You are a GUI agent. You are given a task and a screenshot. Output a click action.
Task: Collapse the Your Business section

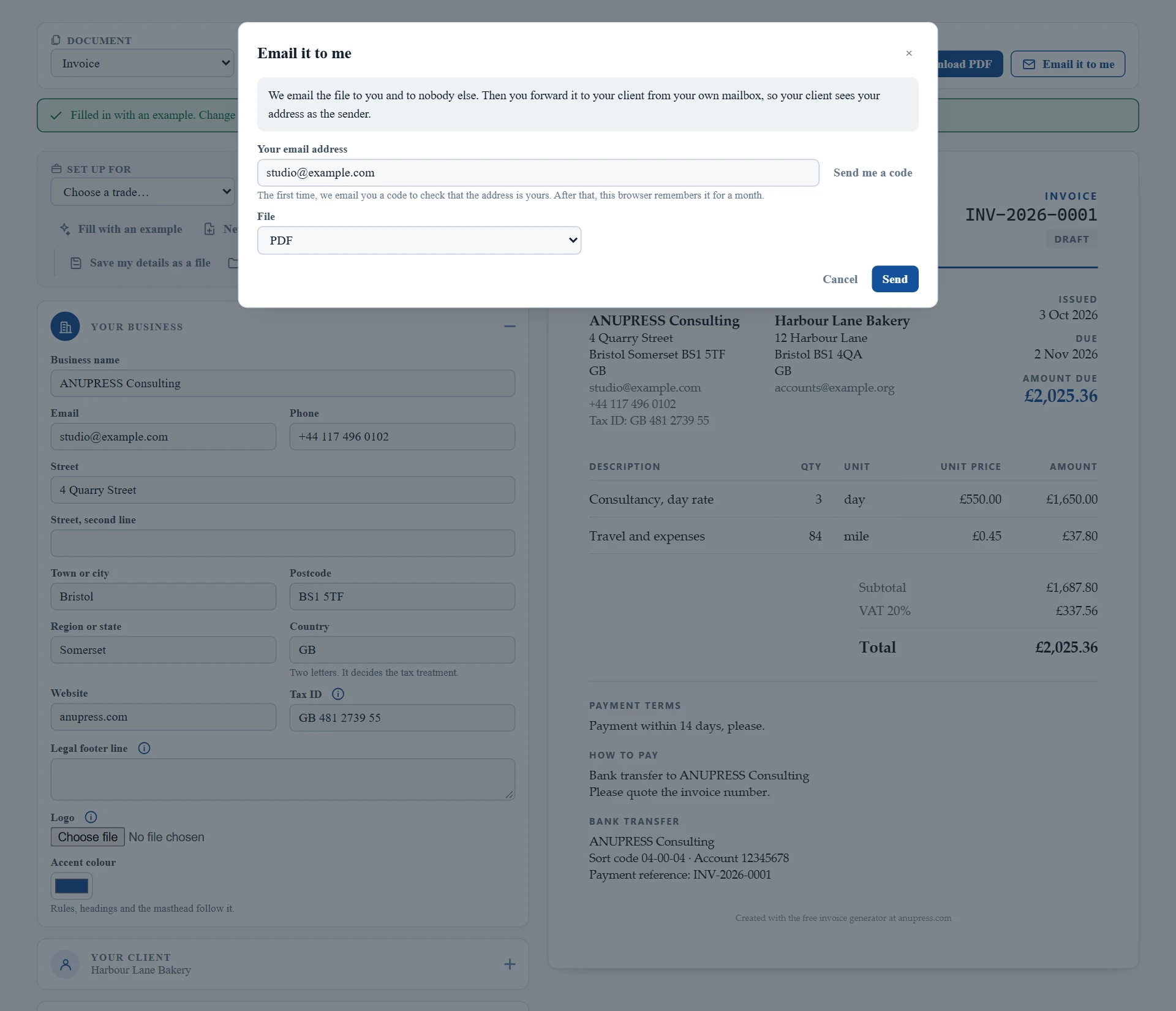(510, 327)
